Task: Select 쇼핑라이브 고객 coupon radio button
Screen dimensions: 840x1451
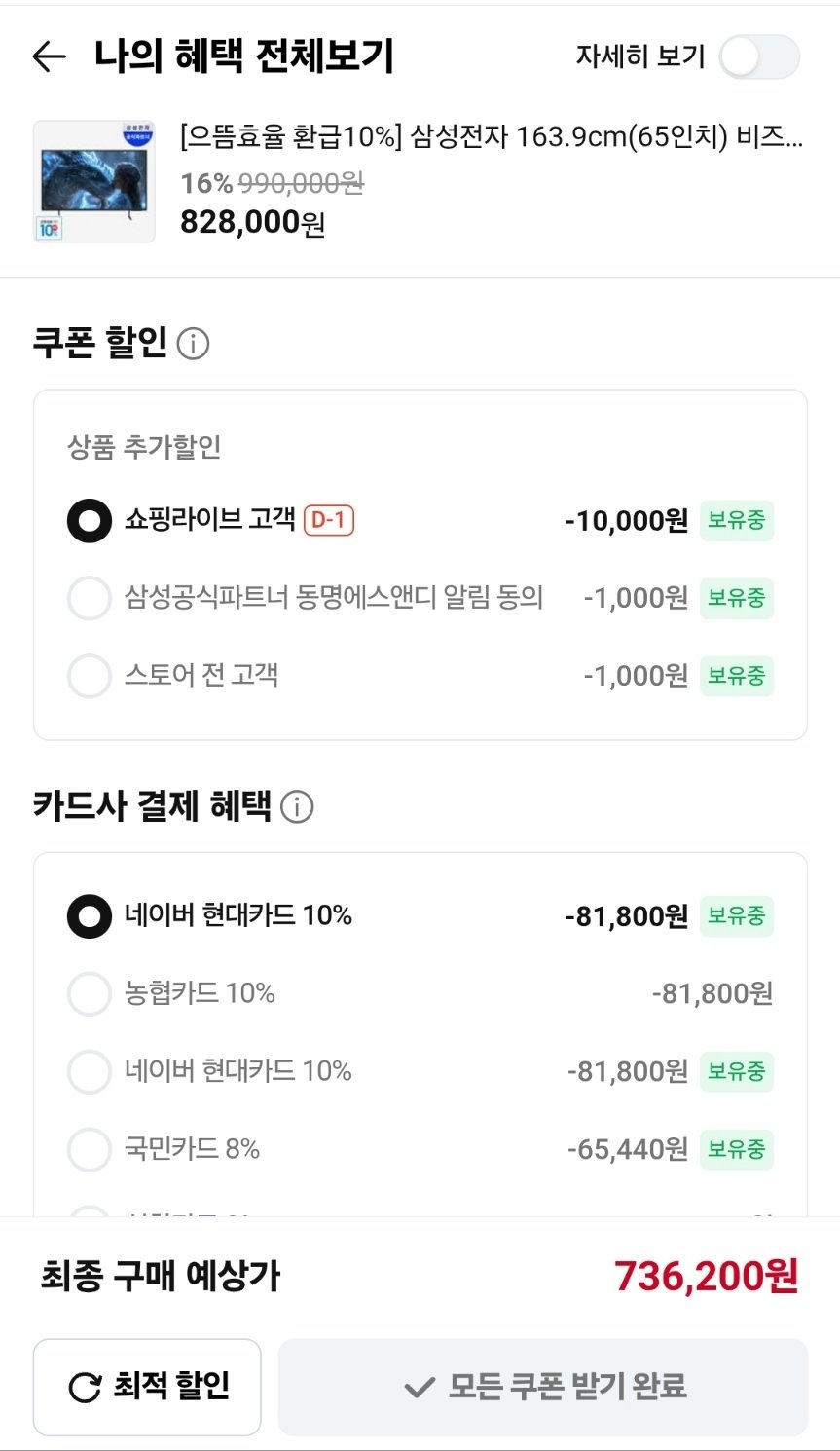Action: tap(89, 521)
